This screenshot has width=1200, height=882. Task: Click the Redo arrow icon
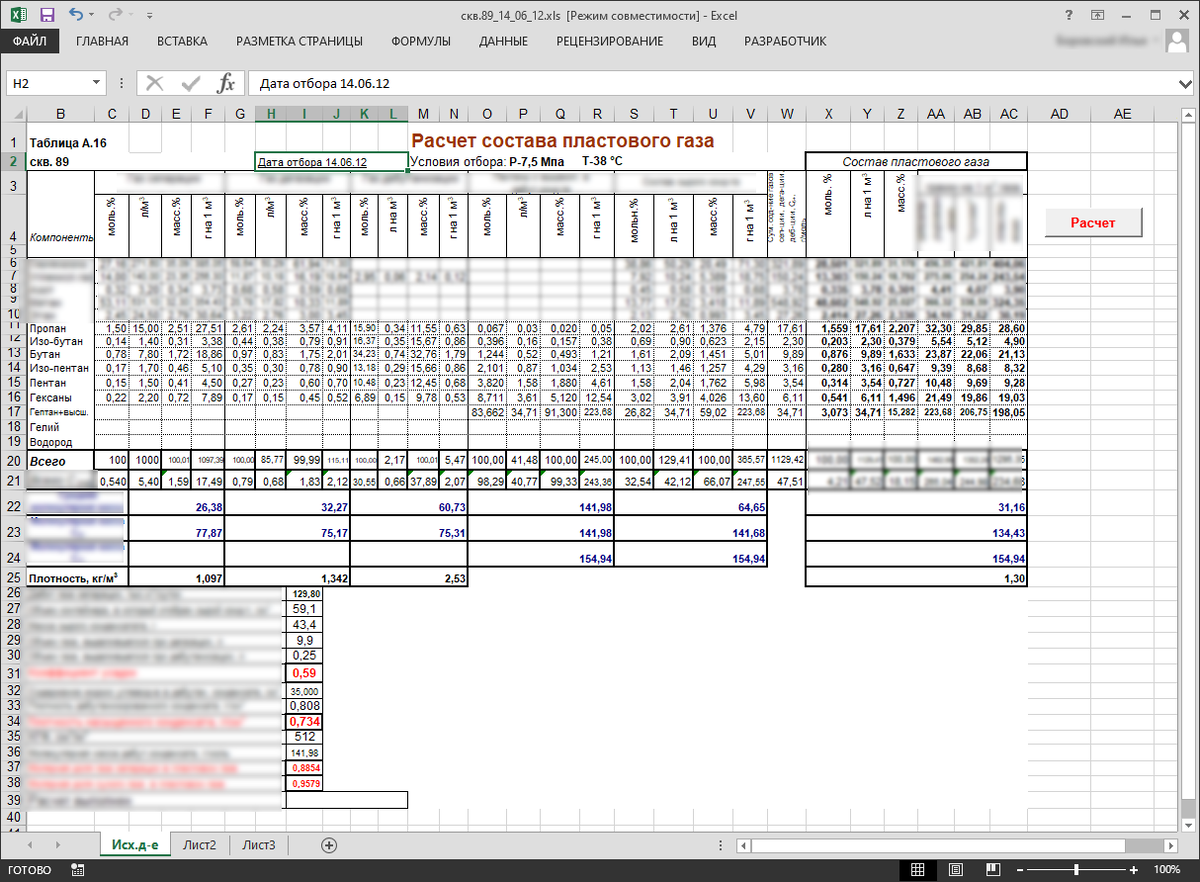point(115,15)
